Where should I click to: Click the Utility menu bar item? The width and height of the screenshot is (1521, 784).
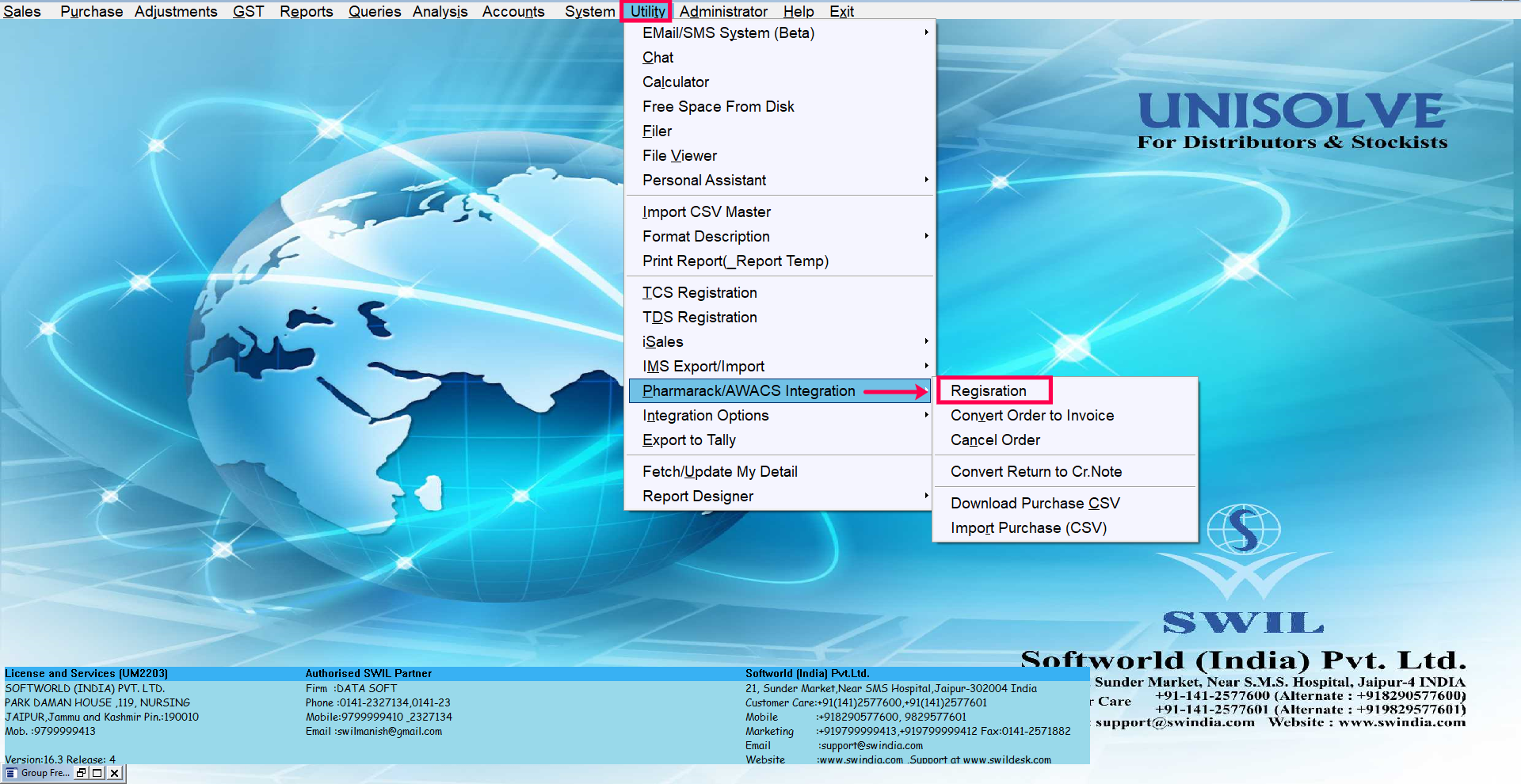point(647,11)
